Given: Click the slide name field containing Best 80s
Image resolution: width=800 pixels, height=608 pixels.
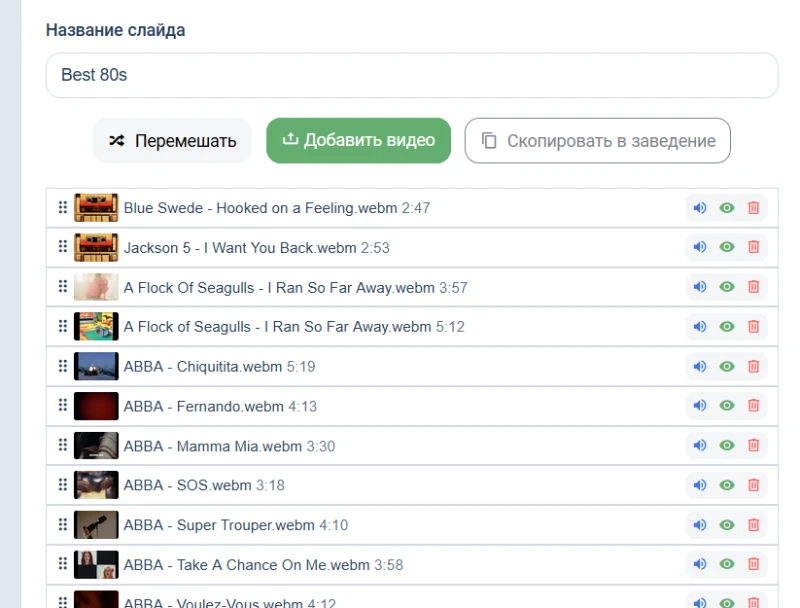Looking at the screenshot, I should pyautogui.click(x=412, y=75).
